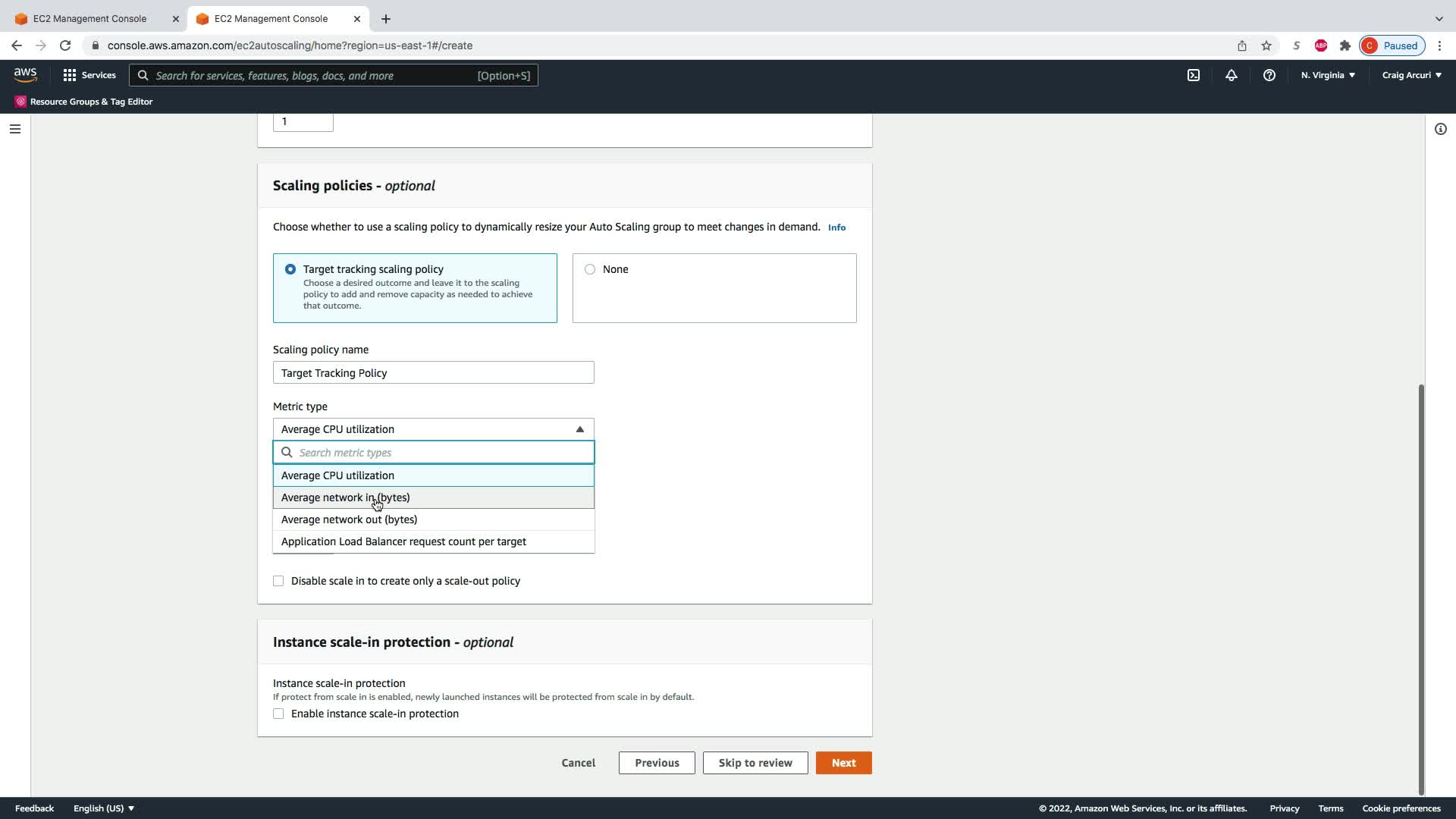
Task: Open the notifications bell icon
Action: point(1232,75)
